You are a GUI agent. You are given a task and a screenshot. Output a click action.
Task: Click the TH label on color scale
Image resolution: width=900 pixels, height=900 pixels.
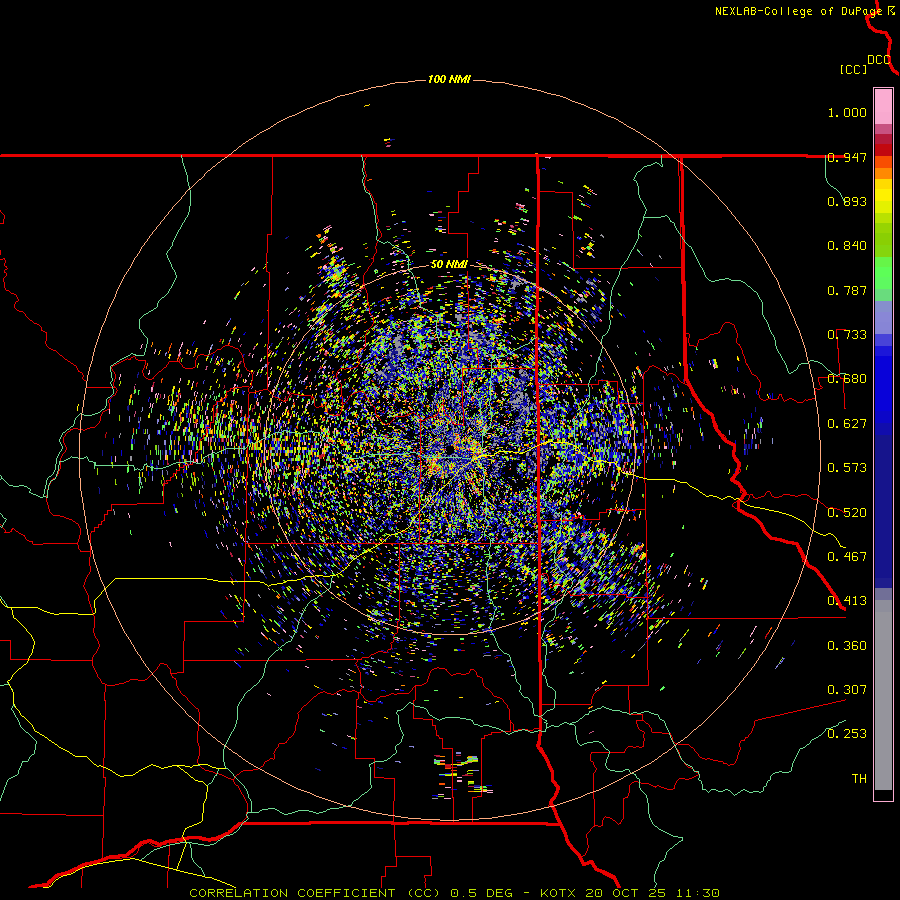859,779
